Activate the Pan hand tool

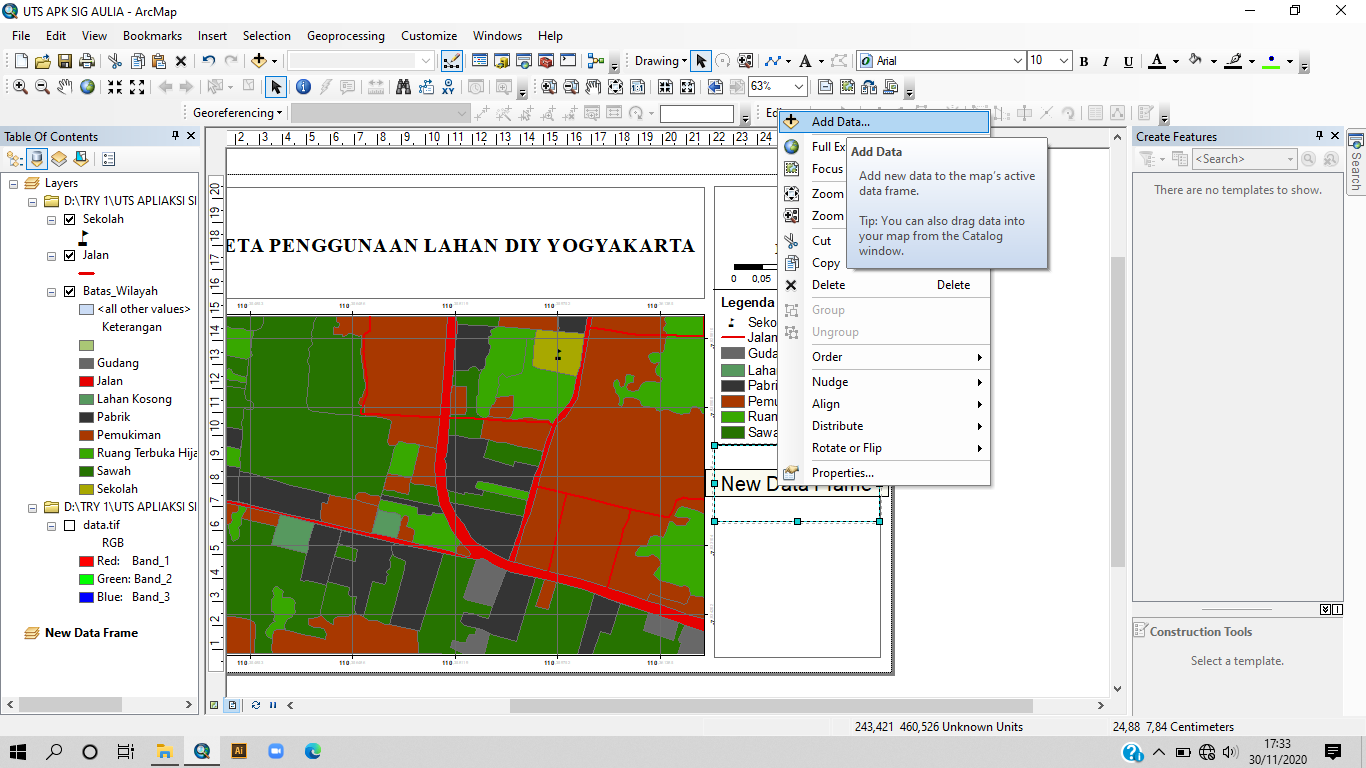coord(65,87)
